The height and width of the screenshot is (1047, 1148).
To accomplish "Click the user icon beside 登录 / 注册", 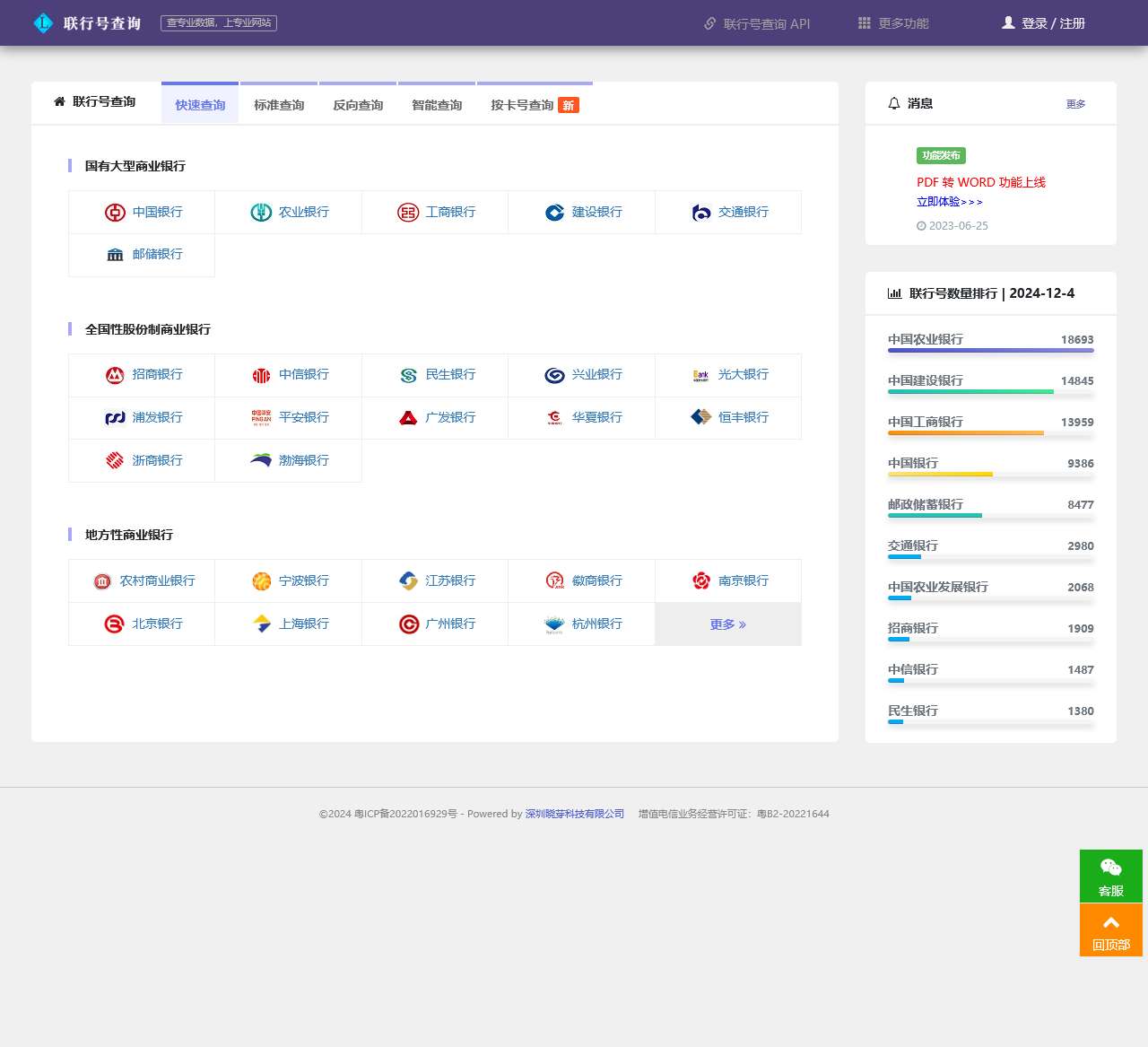I will click(x=1008, y=23).
